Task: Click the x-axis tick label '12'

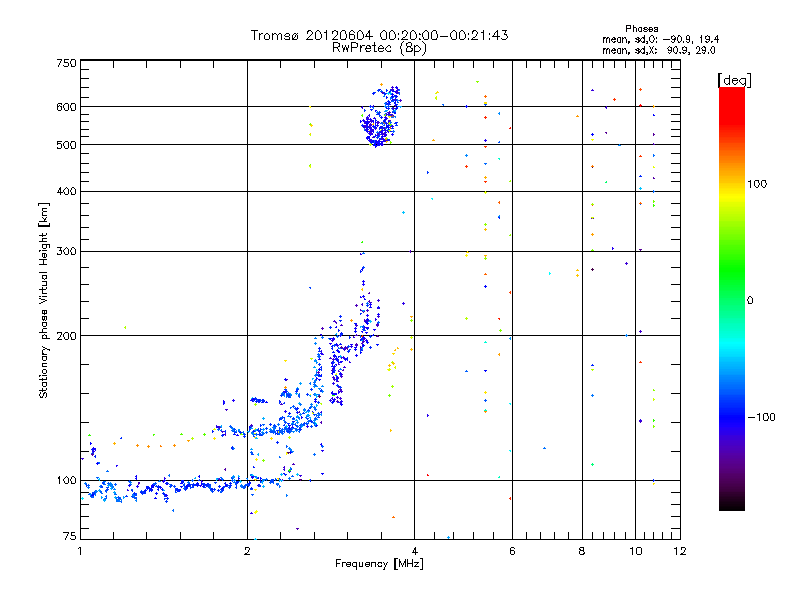Action: (680, 551)
